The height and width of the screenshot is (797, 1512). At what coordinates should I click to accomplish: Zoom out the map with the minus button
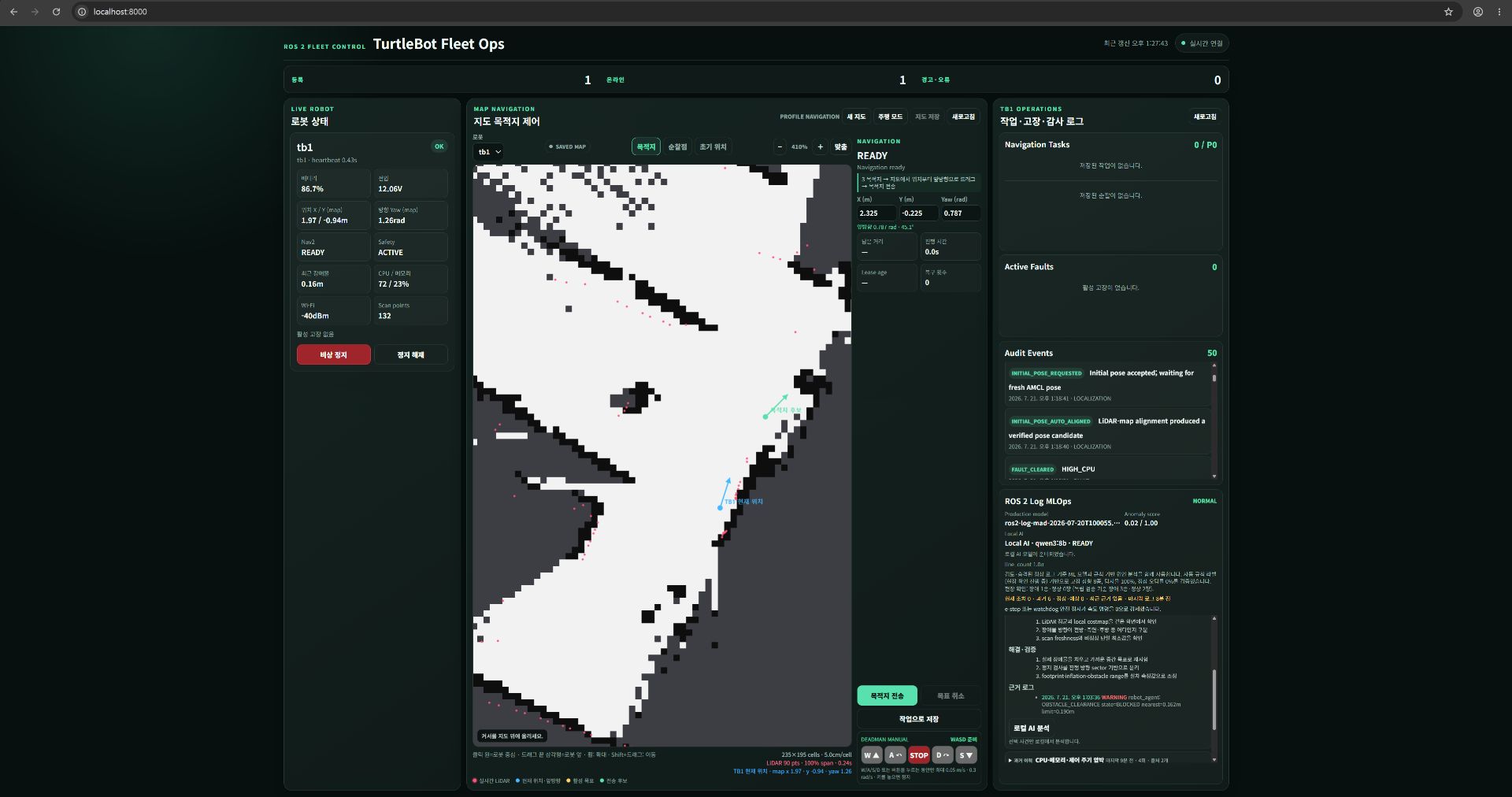click(x=780, y=146)
